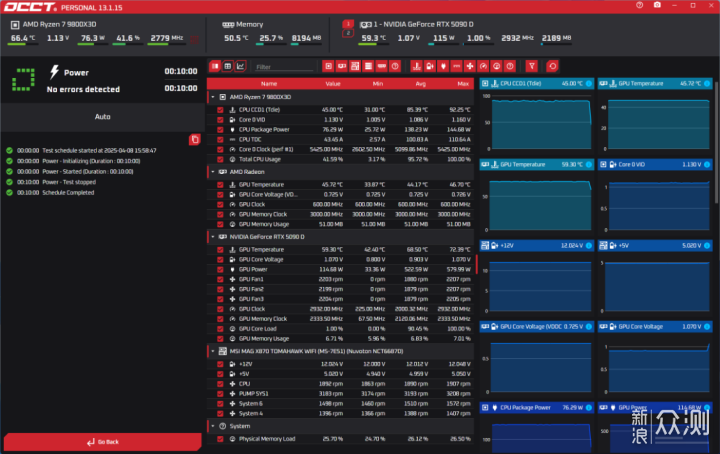Filter by other sensor types icon

tap(510, 67)
